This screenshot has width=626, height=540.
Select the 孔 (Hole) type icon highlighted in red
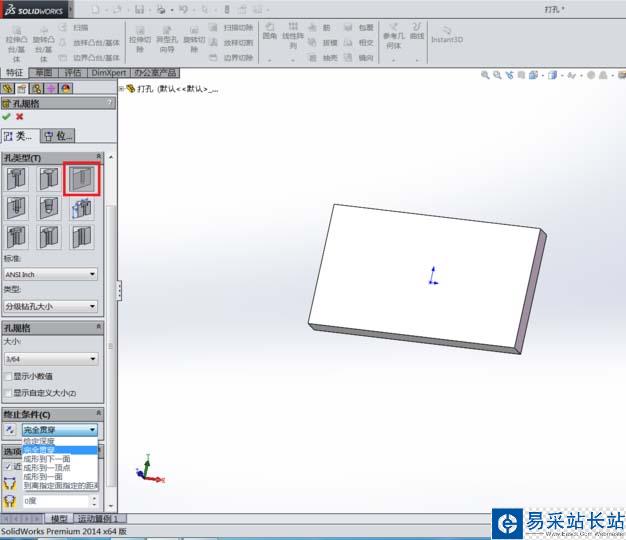click(82, 178)
